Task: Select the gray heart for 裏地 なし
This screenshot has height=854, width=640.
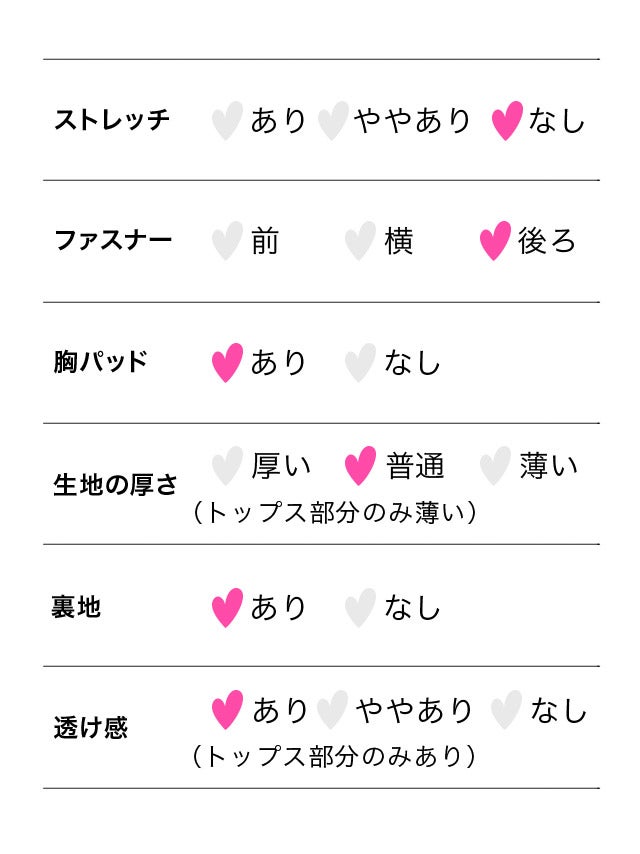Action: [360, 607]
